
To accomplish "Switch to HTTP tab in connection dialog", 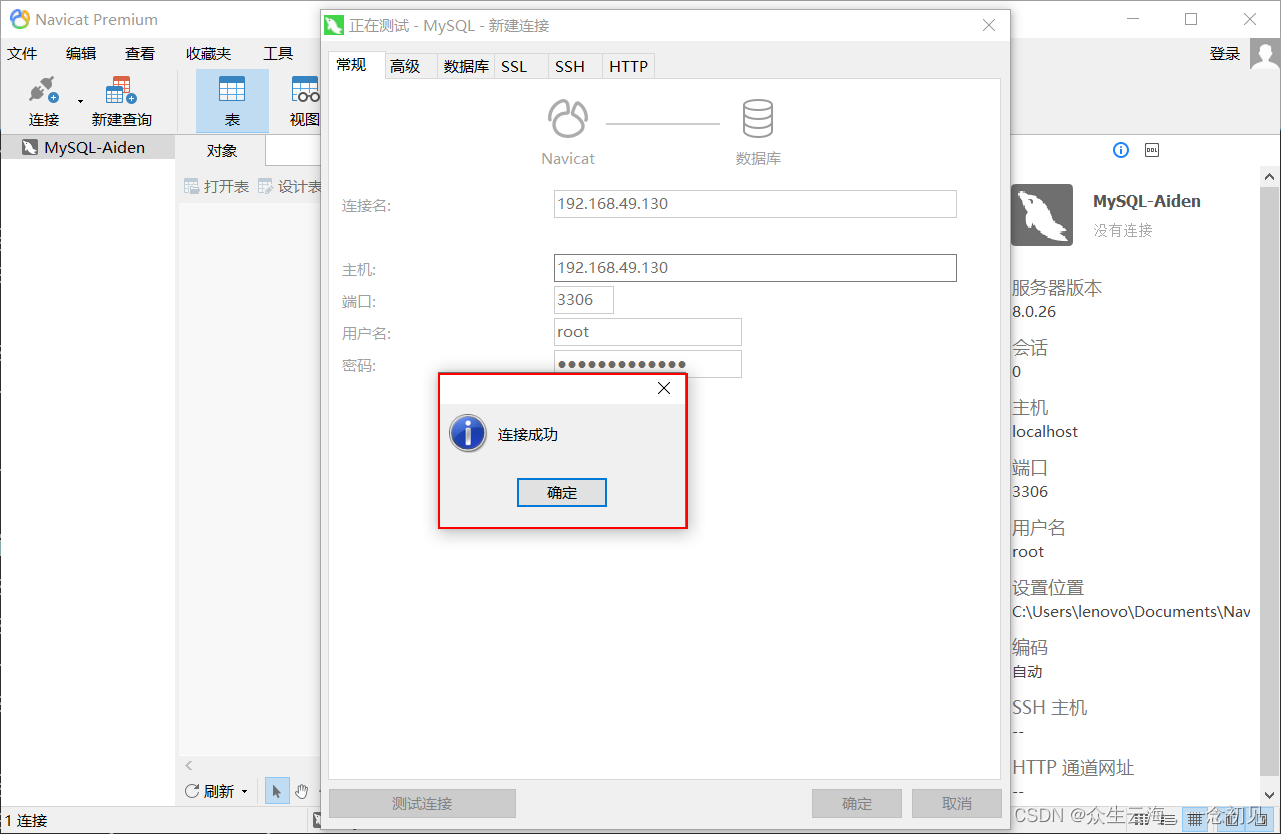I will 629,67.
